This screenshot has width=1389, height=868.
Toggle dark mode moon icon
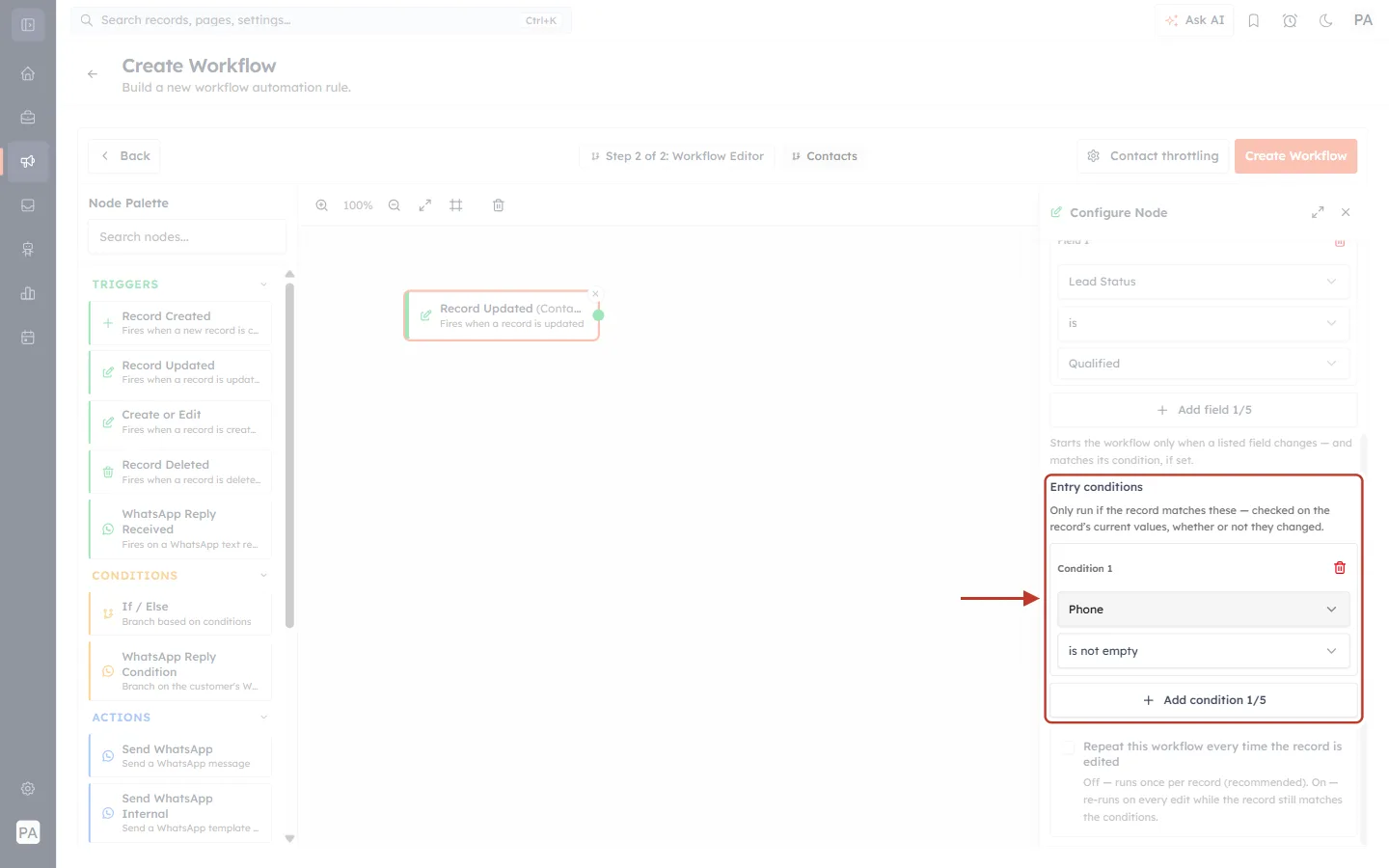coord(1326,20)
